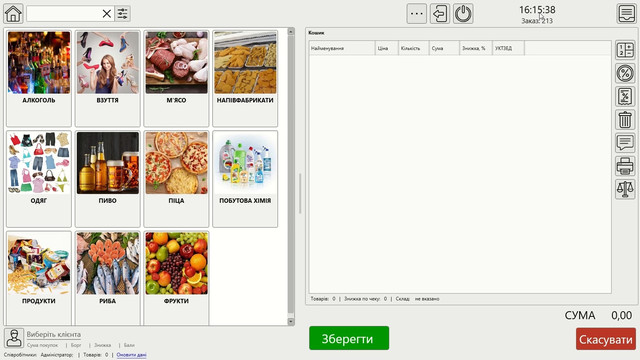This screenshot has height=360, width=640.
Task: Click the УКТЗЕД column header
Action: 508,48
